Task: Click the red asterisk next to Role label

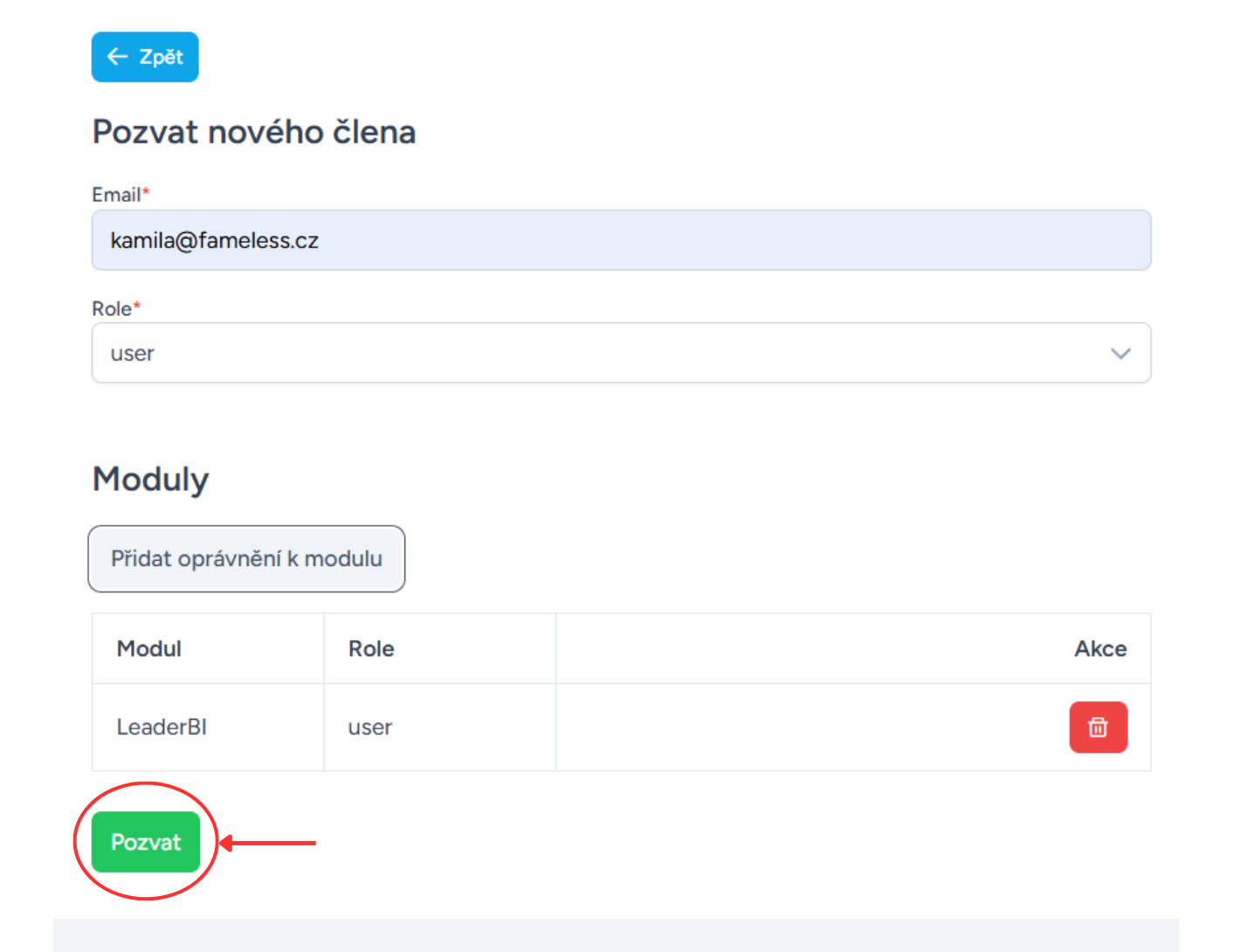Action: (x=137, y=305)
